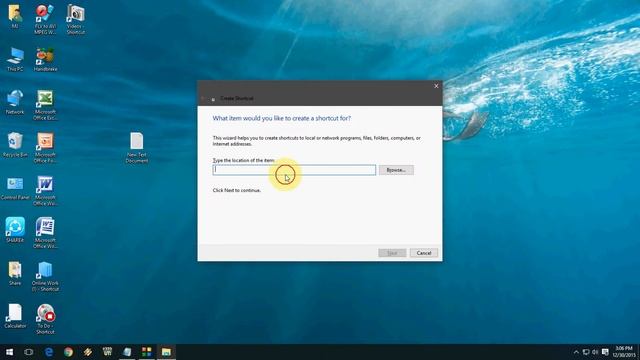Viewport: 640px width, 360px height.
Task: Close the Create Shortcut dialog
Action: tap(436, 86)
